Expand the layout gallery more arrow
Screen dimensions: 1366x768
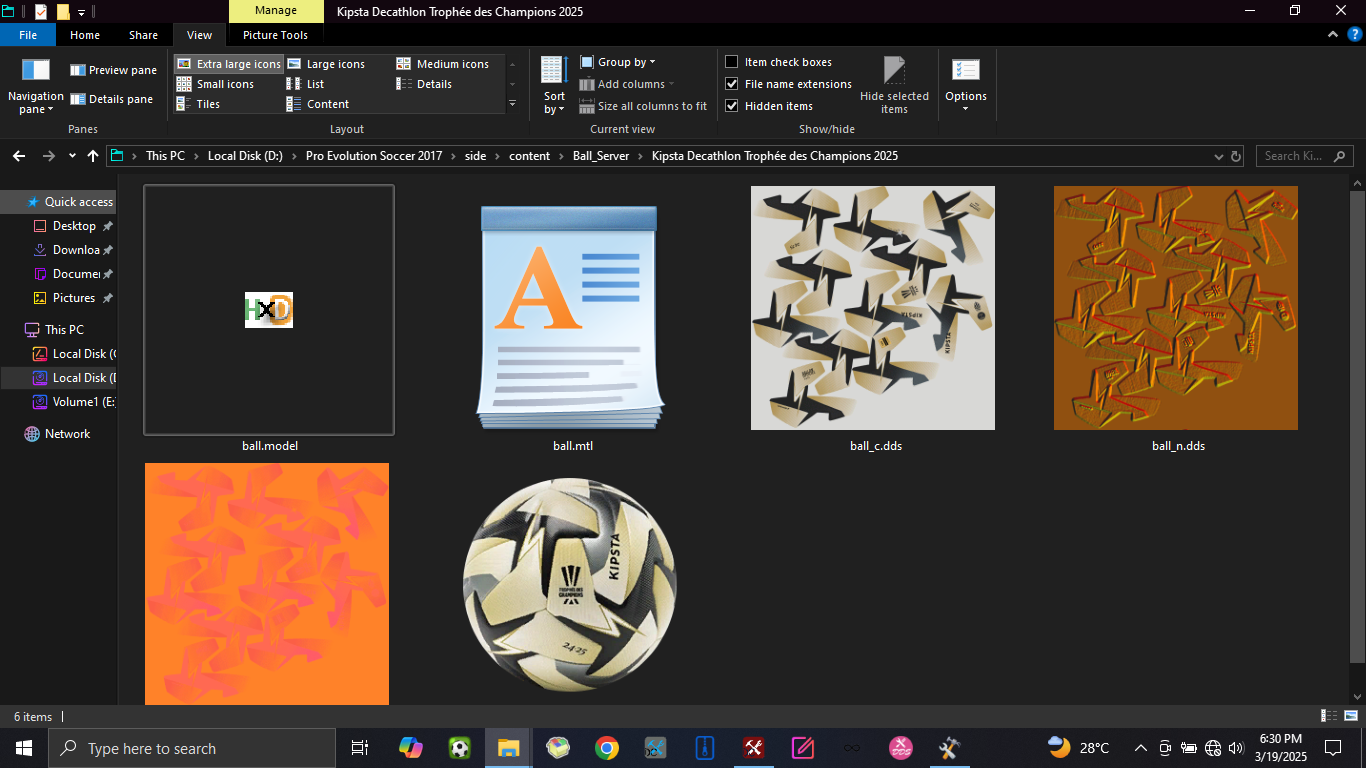(513, 103)
